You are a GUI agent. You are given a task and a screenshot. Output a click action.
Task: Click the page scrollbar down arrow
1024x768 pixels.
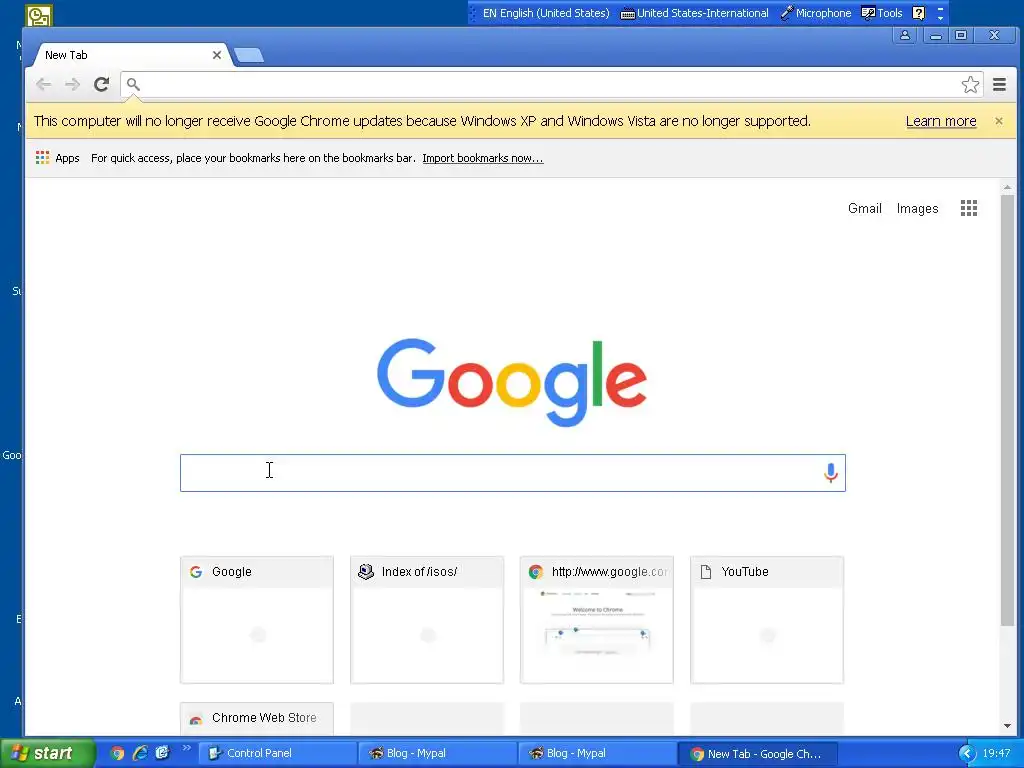(x=1007, y=726)
